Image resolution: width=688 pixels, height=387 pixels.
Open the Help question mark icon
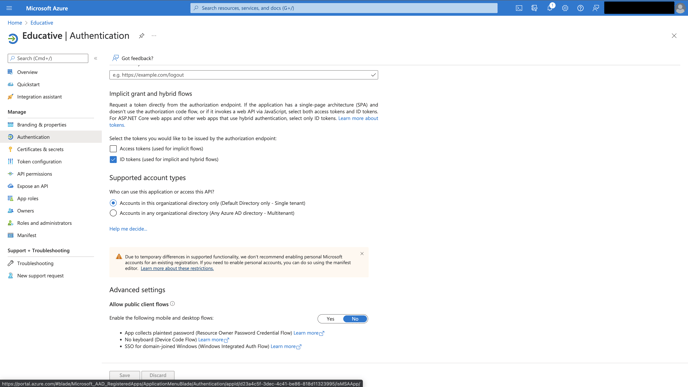tap(580, 8)
